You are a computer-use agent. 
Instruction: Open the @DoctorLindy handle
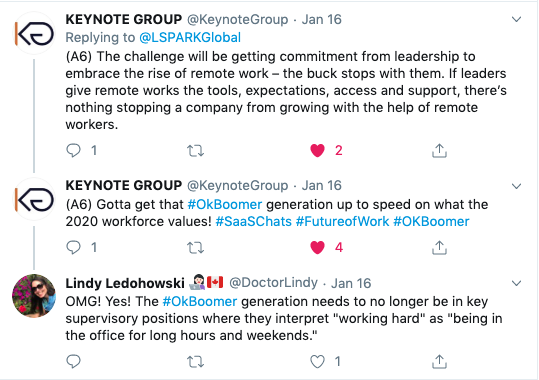(x=273, y=283)
